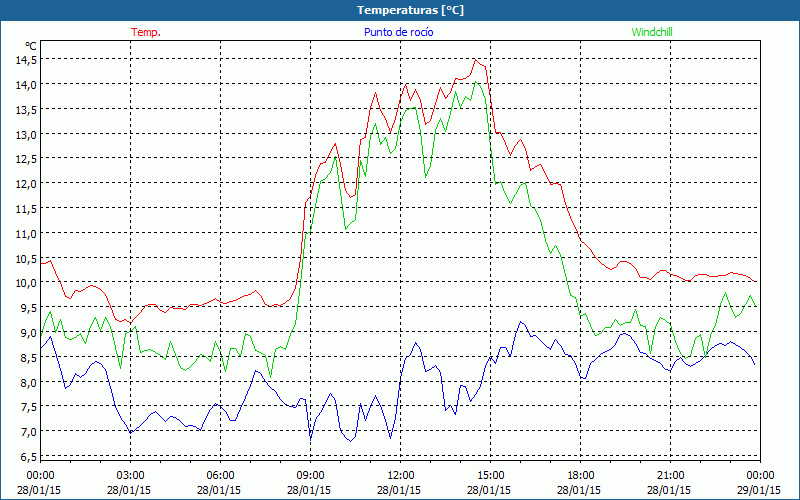Click the °C unit label on axis
The image size is (800, 500).
(31, 46)
